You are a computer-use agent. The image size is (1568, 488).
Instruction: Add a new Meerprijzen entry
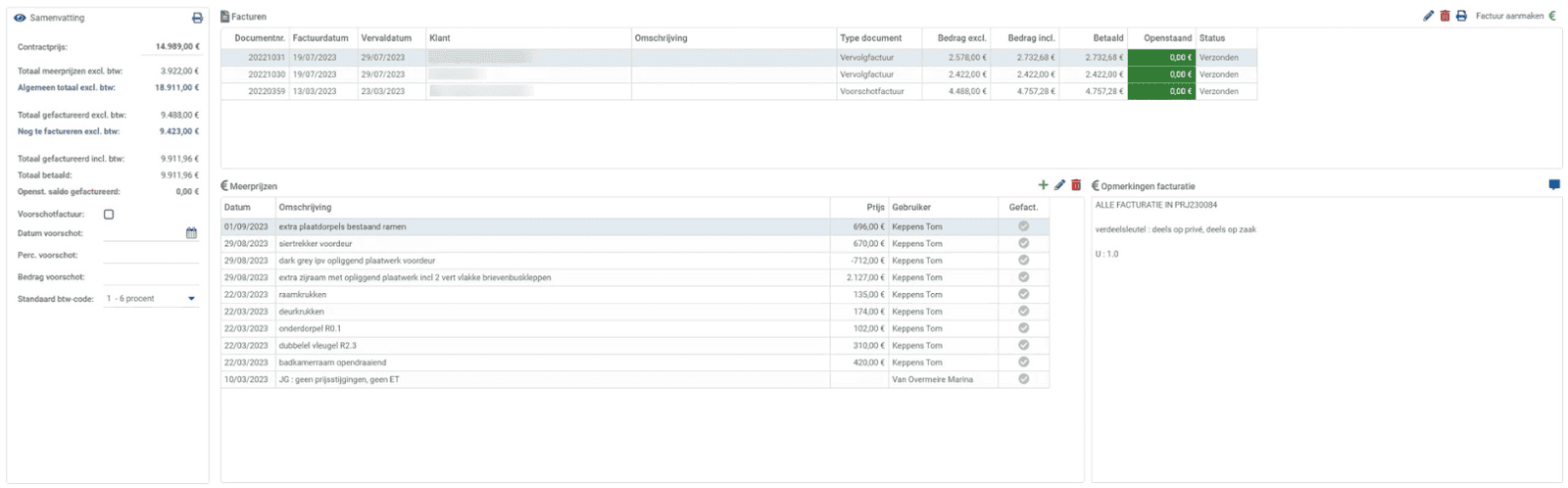pos(1043,185)
